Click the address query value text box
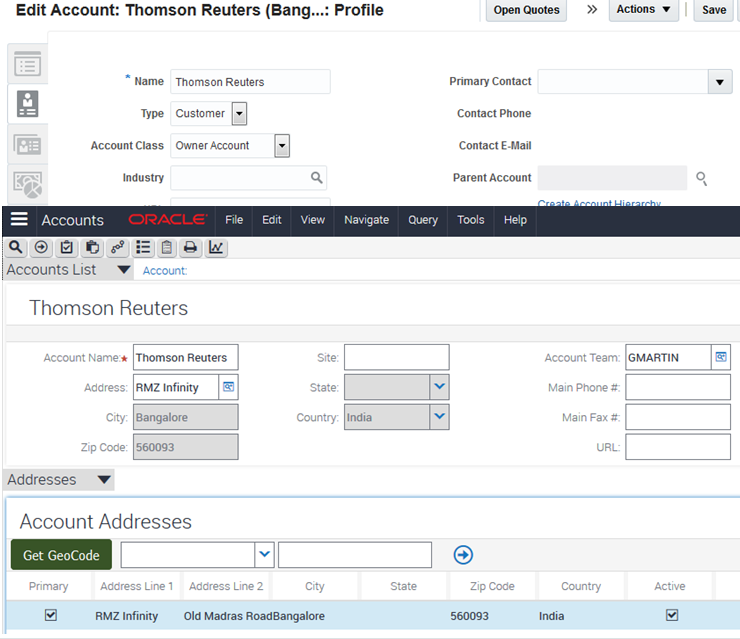The image size is (740, 639). [355, 555]
